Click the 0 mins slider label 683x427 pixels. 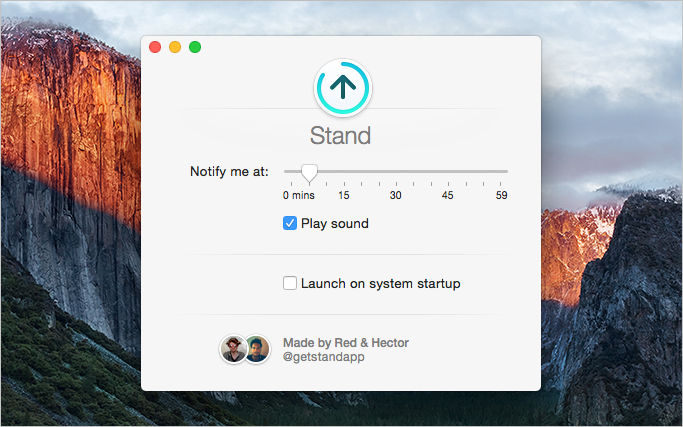tap(298, 195)
